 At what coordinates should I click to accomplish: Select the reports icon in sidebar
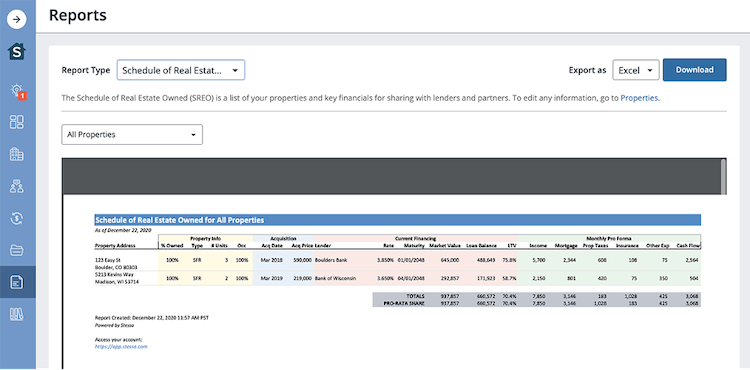(17, 282)
